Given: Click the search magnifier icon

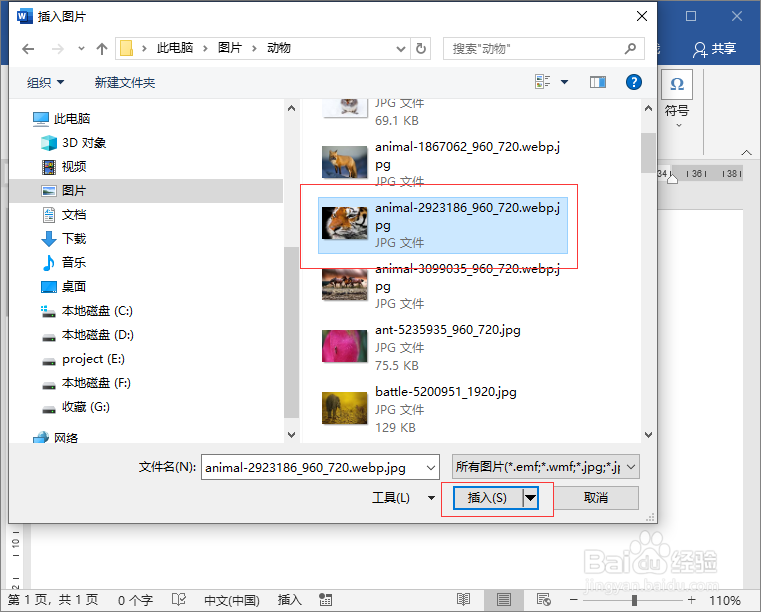Looking at the screenshot, I should click(630, 49).
